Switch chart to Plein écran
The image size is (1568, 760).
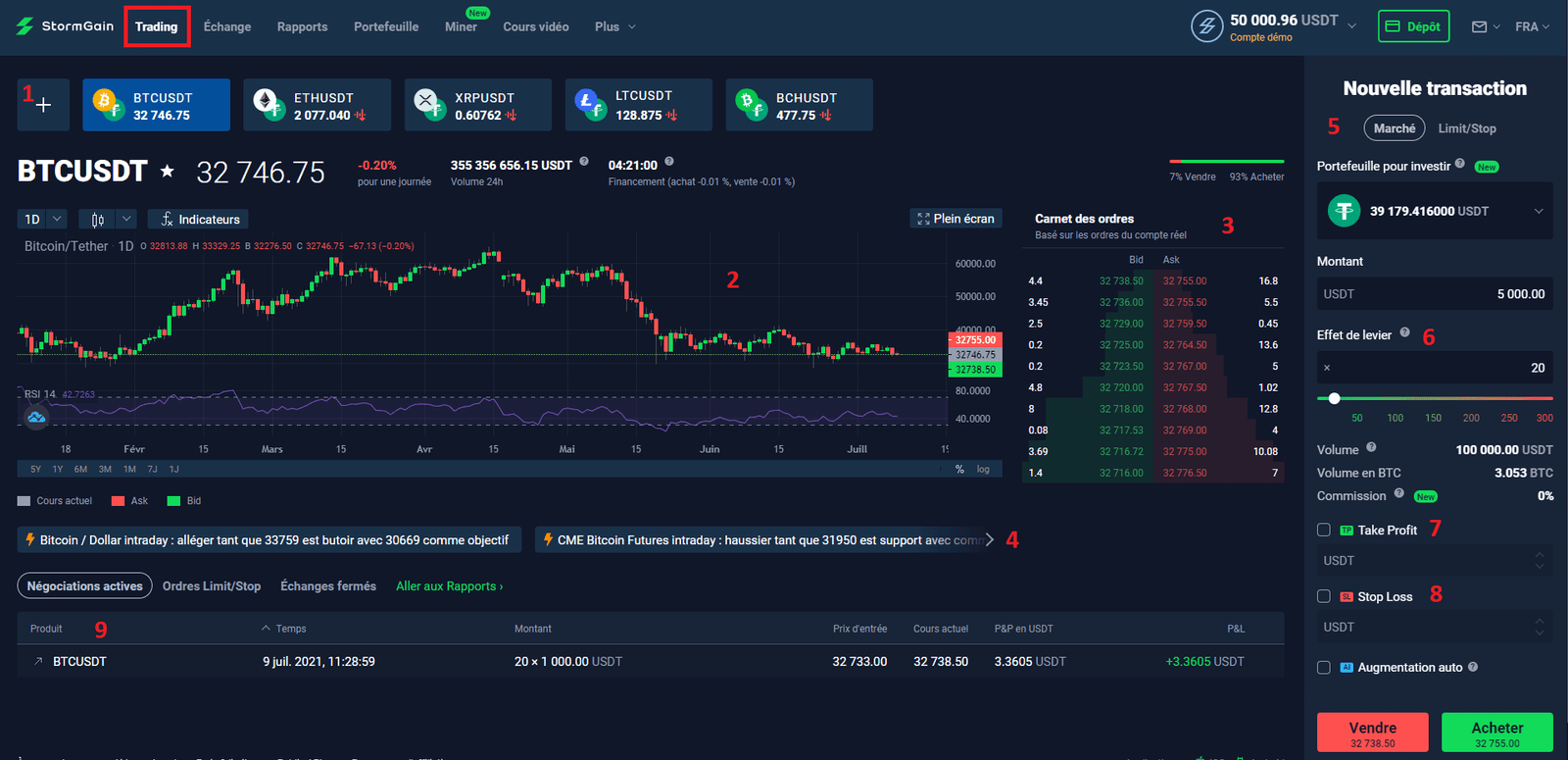click(955, 219)
